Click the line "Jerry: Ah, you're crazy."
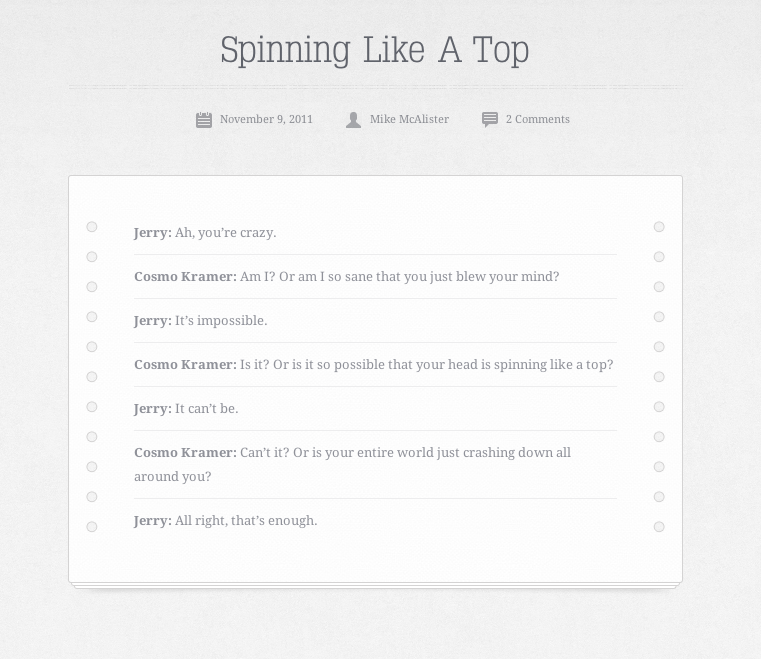Image resolution: width=761 pixels, height=659 pixels. [205, 233]
